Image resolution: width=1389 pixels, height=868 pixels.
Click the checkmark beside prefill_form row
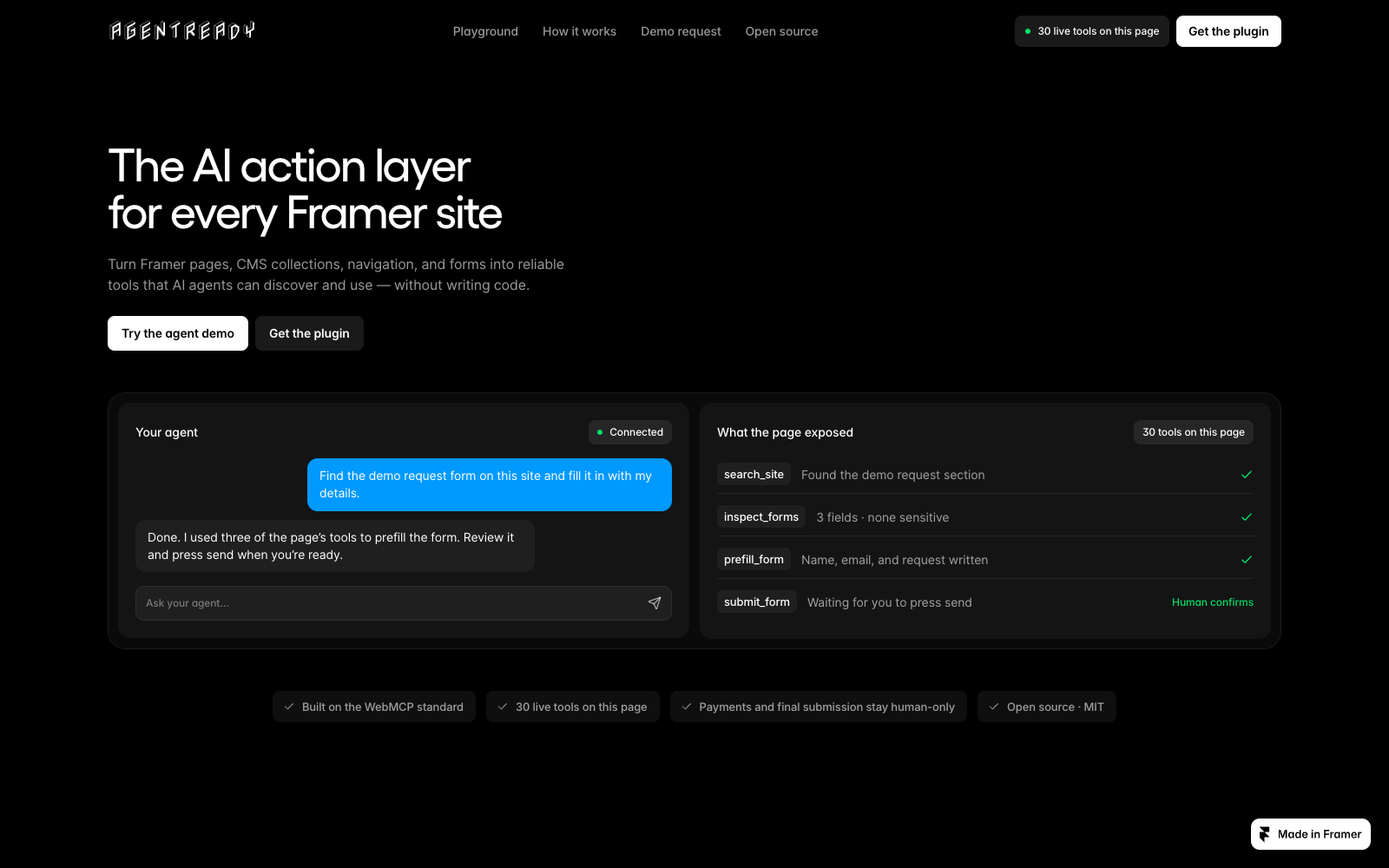tap(1247, 560)
